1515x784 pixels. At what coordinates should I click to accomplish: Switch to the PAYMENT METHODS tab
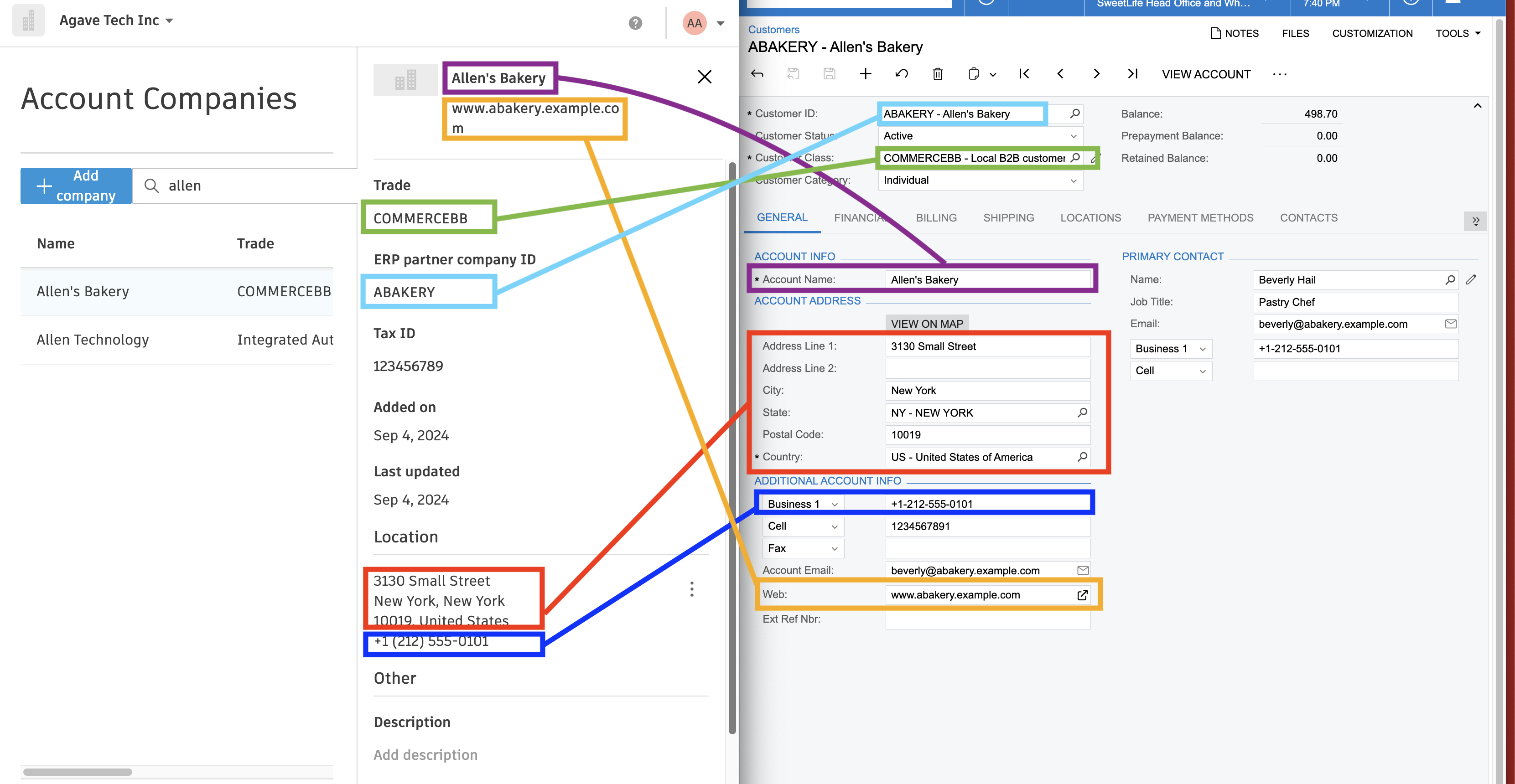coord(1200,218)
